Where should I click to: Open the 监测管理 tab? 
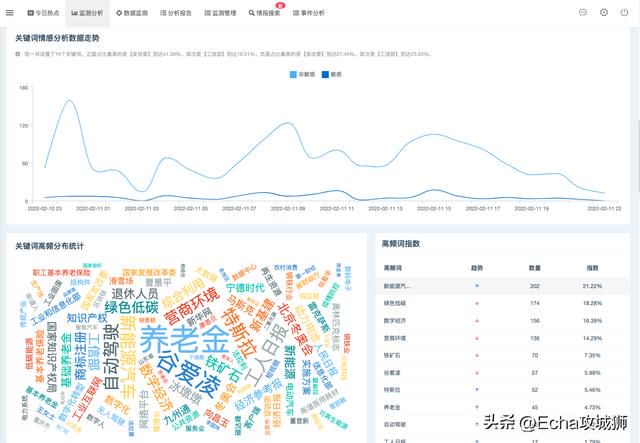220,13
